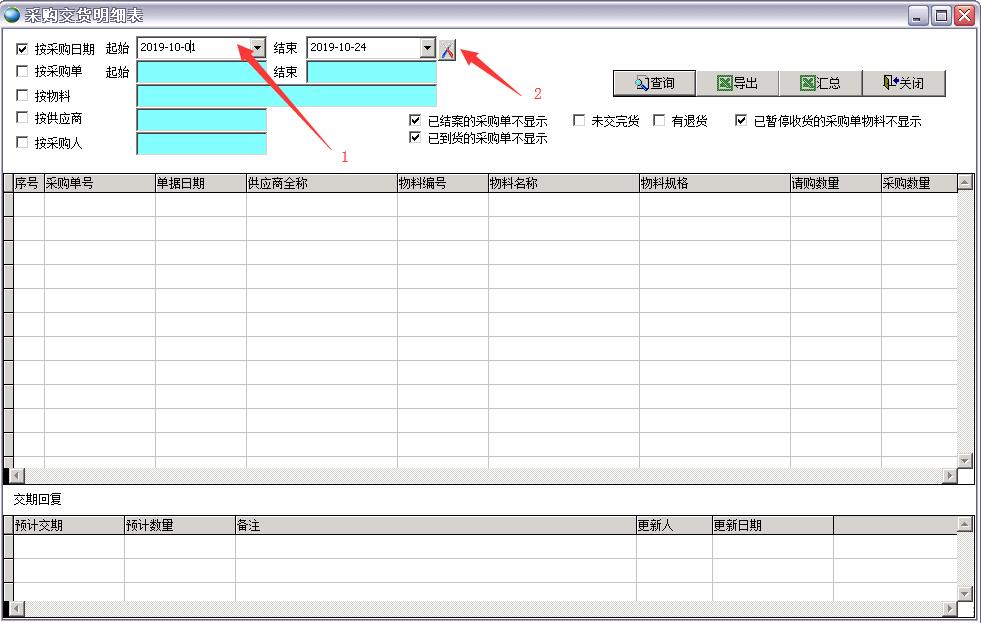
Task: Click the 导出 export button
Action: pos(737,83)
